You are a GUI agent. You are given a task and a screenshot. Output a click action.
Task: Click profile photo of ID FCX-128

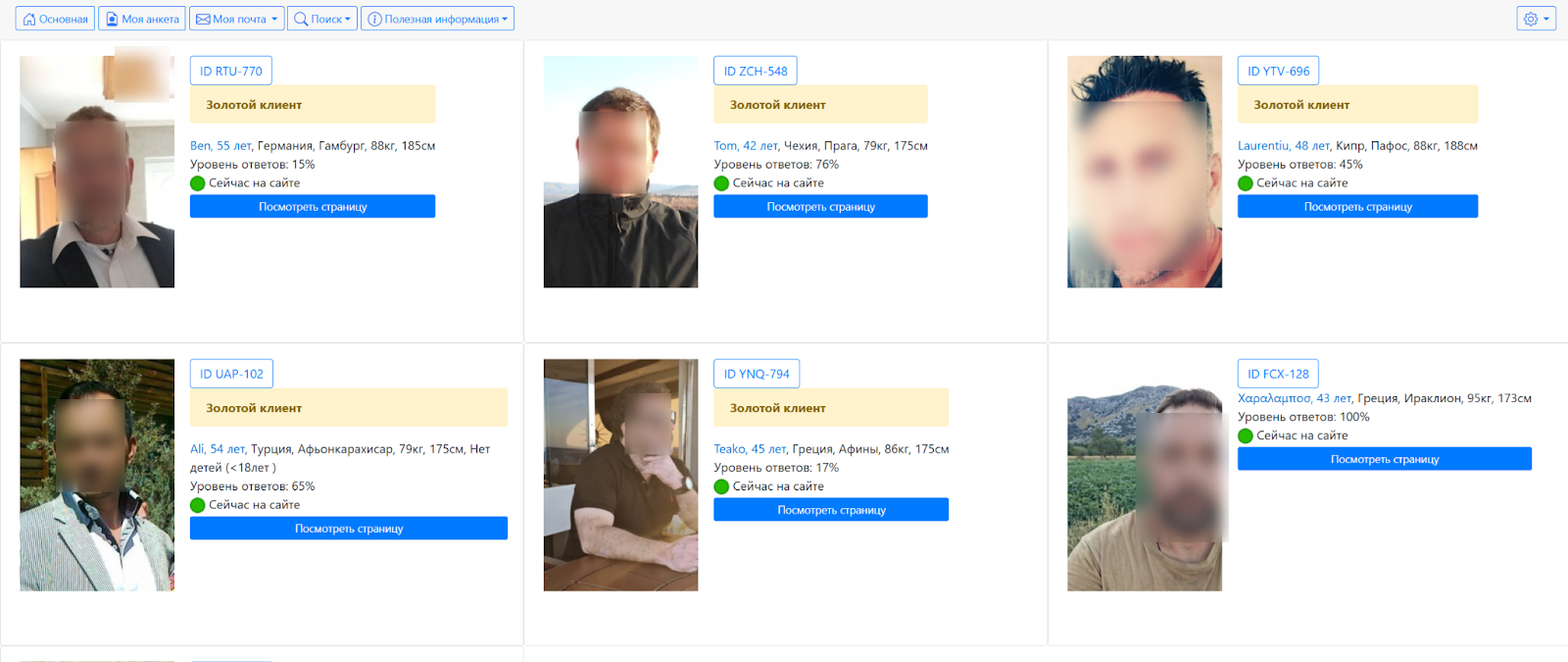1145,475
